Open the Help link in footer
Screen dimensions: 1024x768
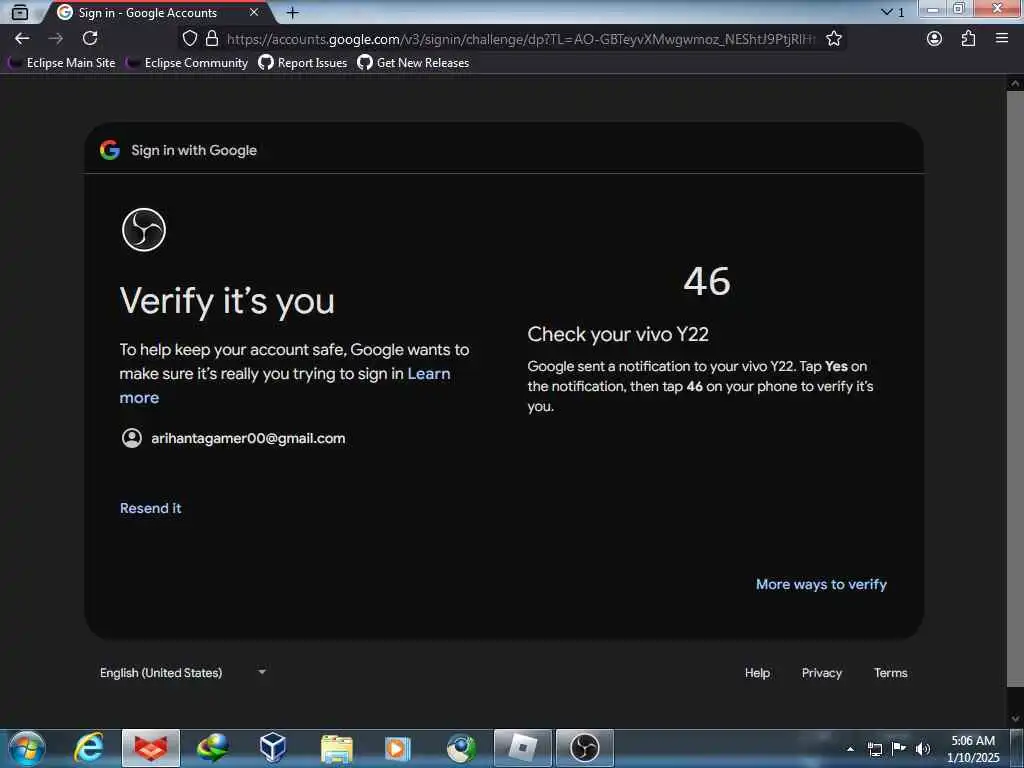click(x=758, y=673)
